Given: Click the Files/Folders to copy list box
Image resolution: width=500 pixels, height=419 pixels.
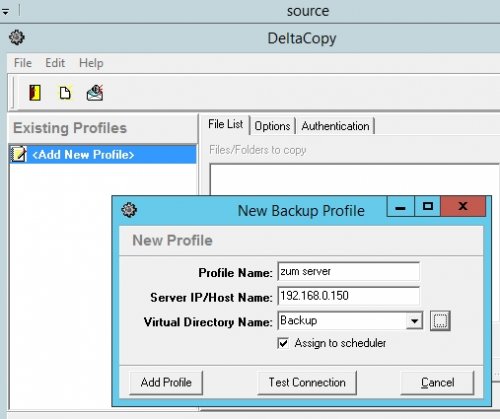Looking at the screenshot, I should (355, 179).
